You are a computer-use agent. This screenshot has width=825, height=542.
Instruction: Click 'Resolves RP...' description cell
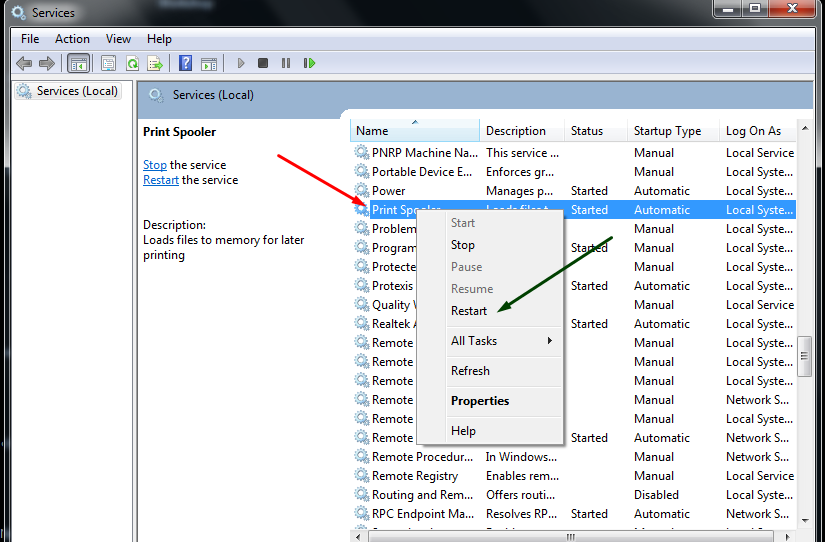click(521, 514)
